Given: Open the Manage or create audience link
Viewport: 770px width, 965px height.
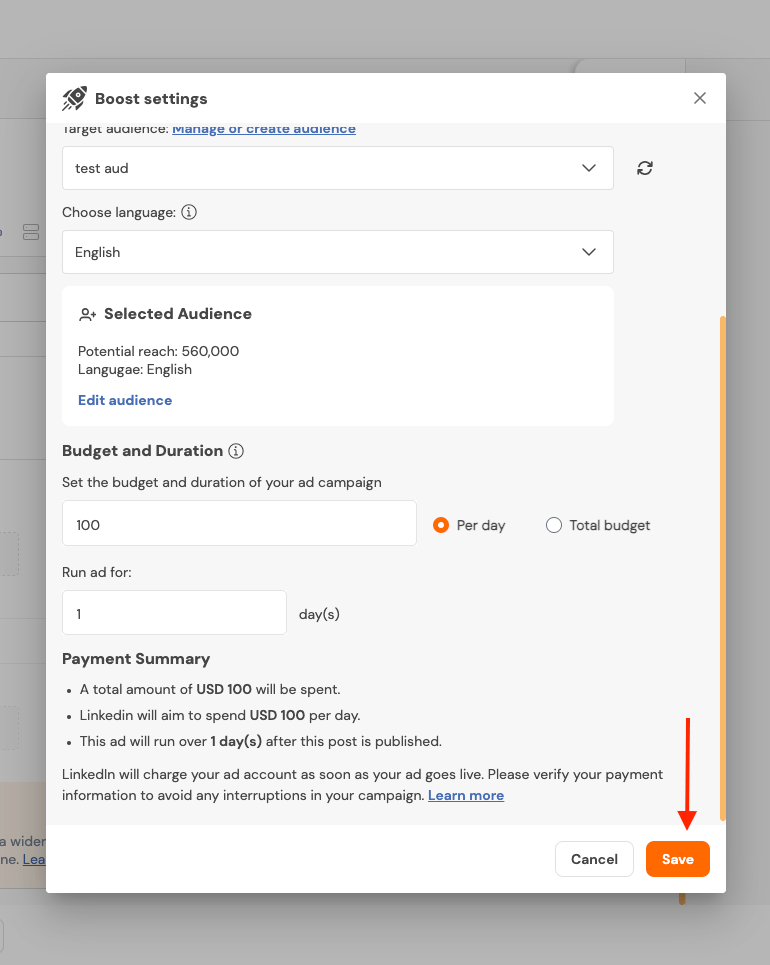Looking at the screenshot, I should click(x=263, y=128).
